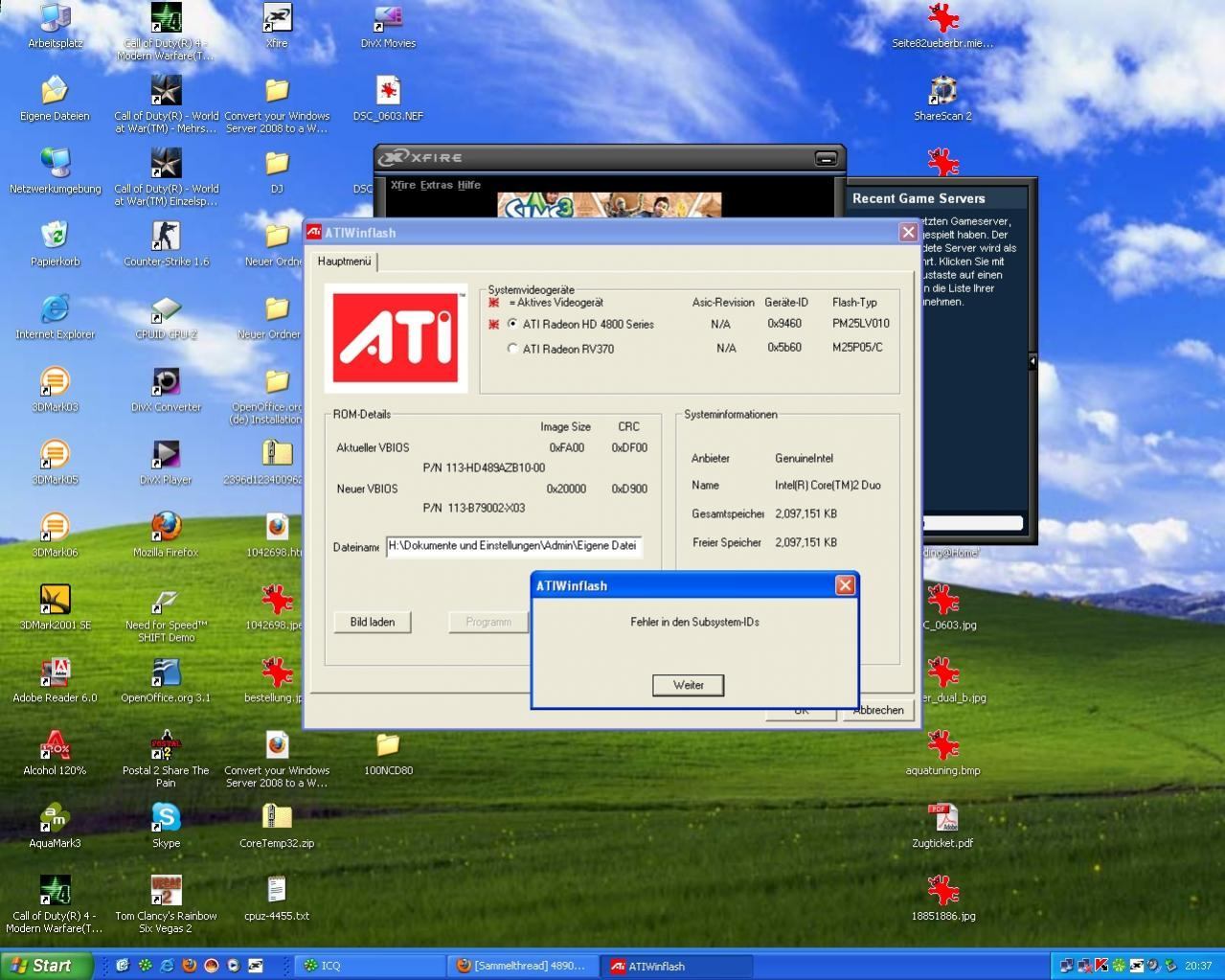Image resolution: width=1225 pixels, height=980 pixels.
Task: Select 100NCD80 folder on desktop
Action: tap(388, 754)
